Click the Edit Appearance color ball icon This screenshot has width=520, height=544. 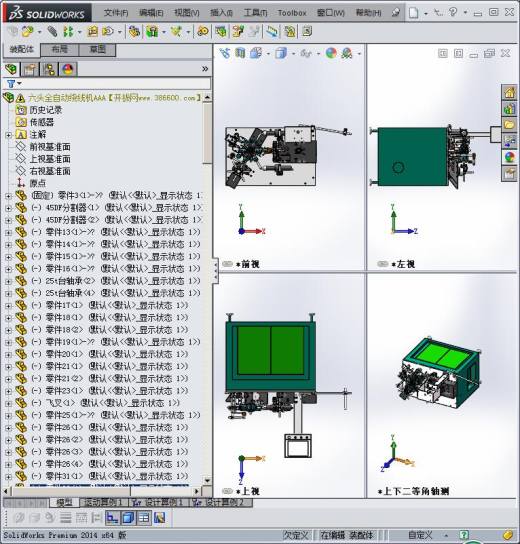[x=331, y=53]
